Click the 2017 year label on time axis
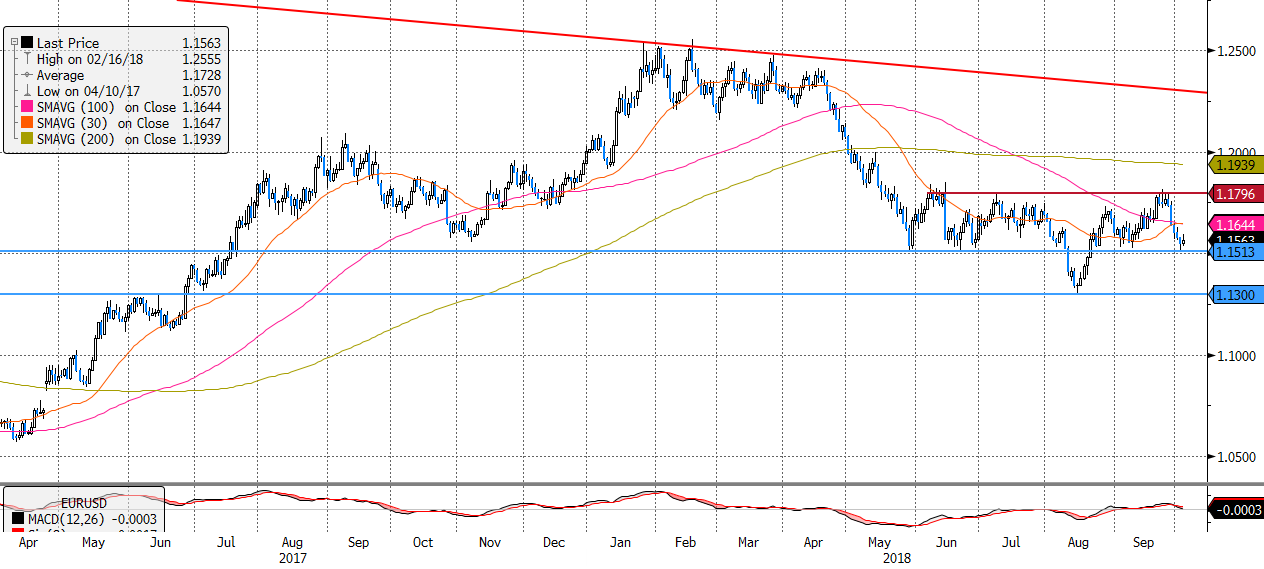The height and width of the screenshot is (569, 1264). tap(293, 558)
